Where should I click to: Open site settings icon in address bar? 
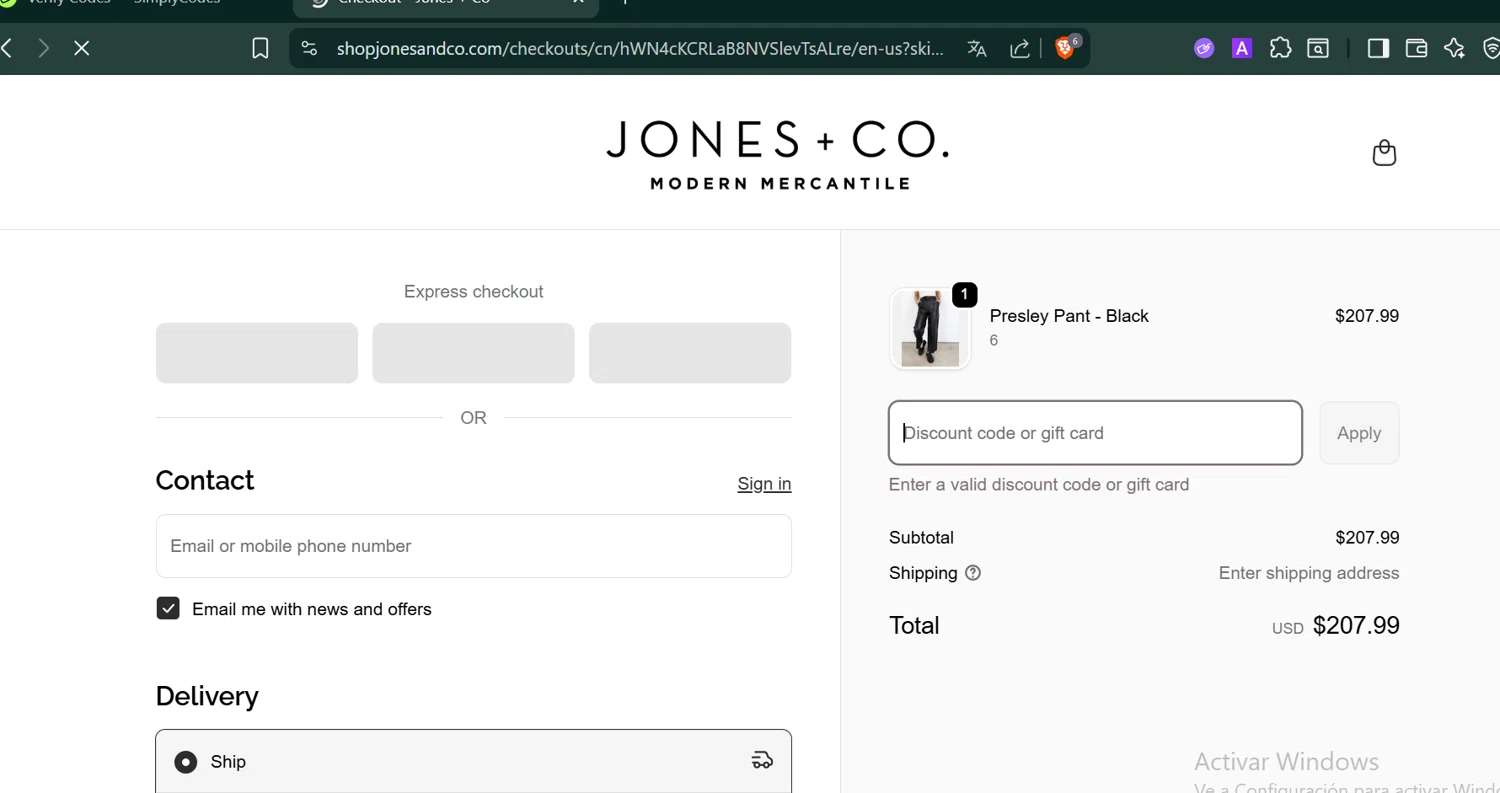pos(309,48)
